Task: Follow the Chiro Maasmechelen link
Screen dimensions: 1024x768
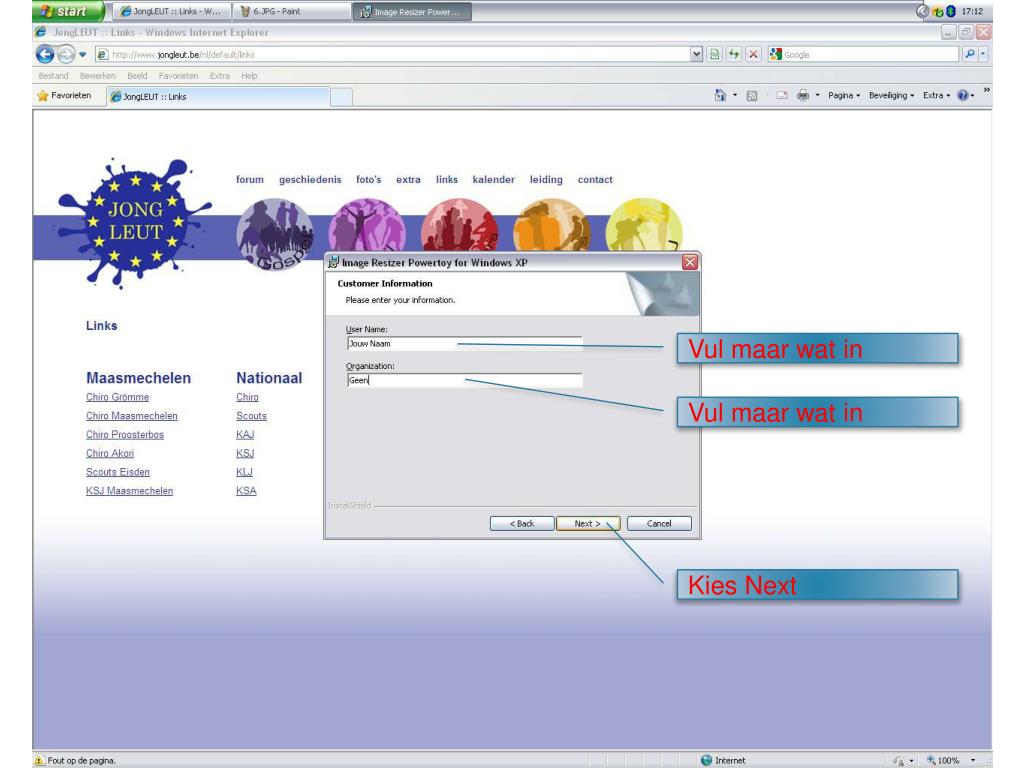Action: [132, 416]
